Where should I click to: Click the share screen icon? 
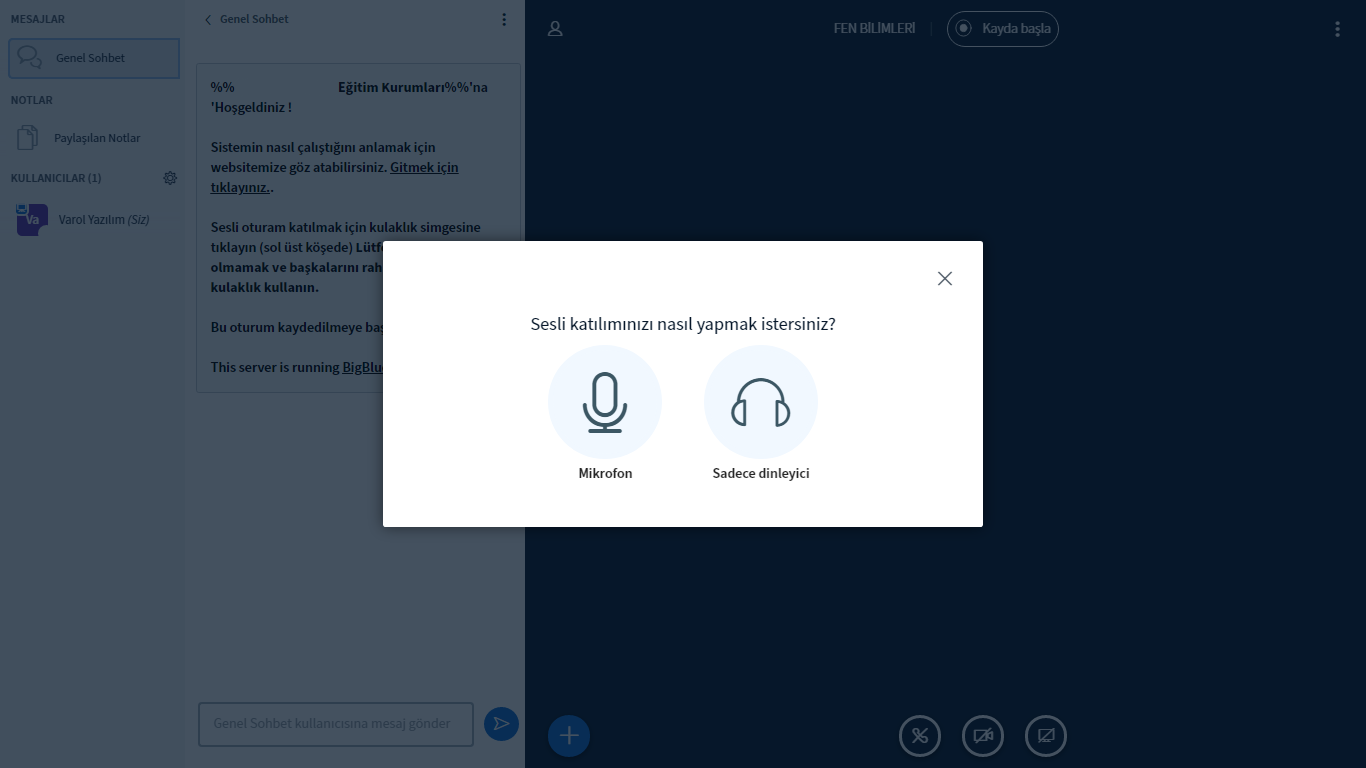click(x=1046, y=737)
